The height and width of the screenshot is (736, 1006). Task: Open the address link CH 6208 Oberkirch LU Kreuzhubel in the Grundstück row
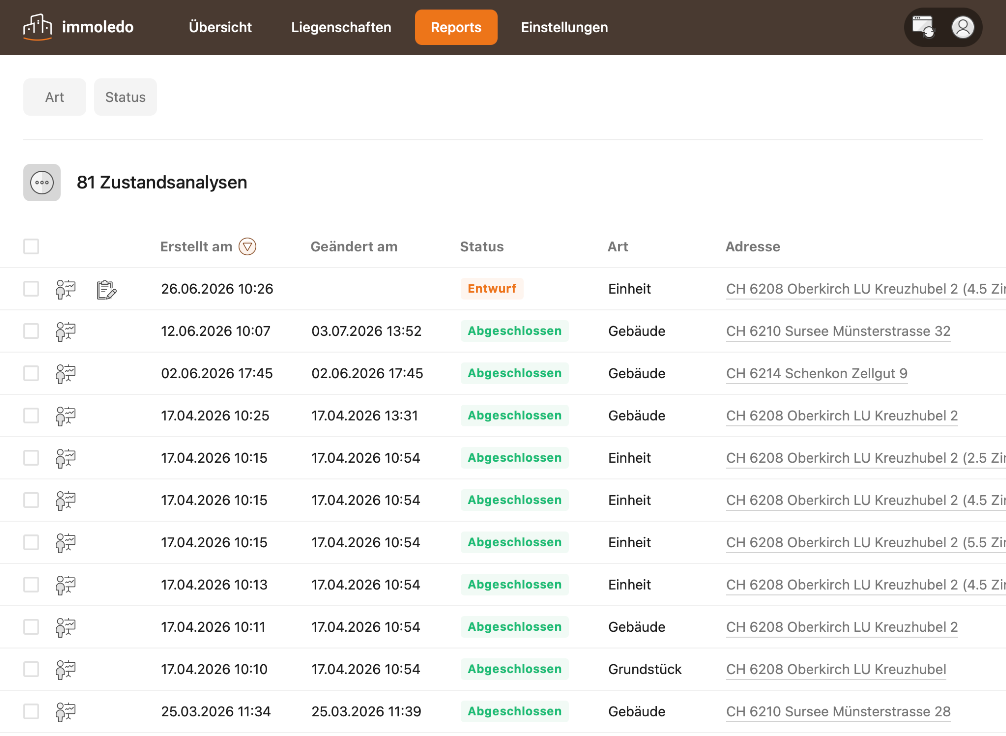[x=836, y=669]
